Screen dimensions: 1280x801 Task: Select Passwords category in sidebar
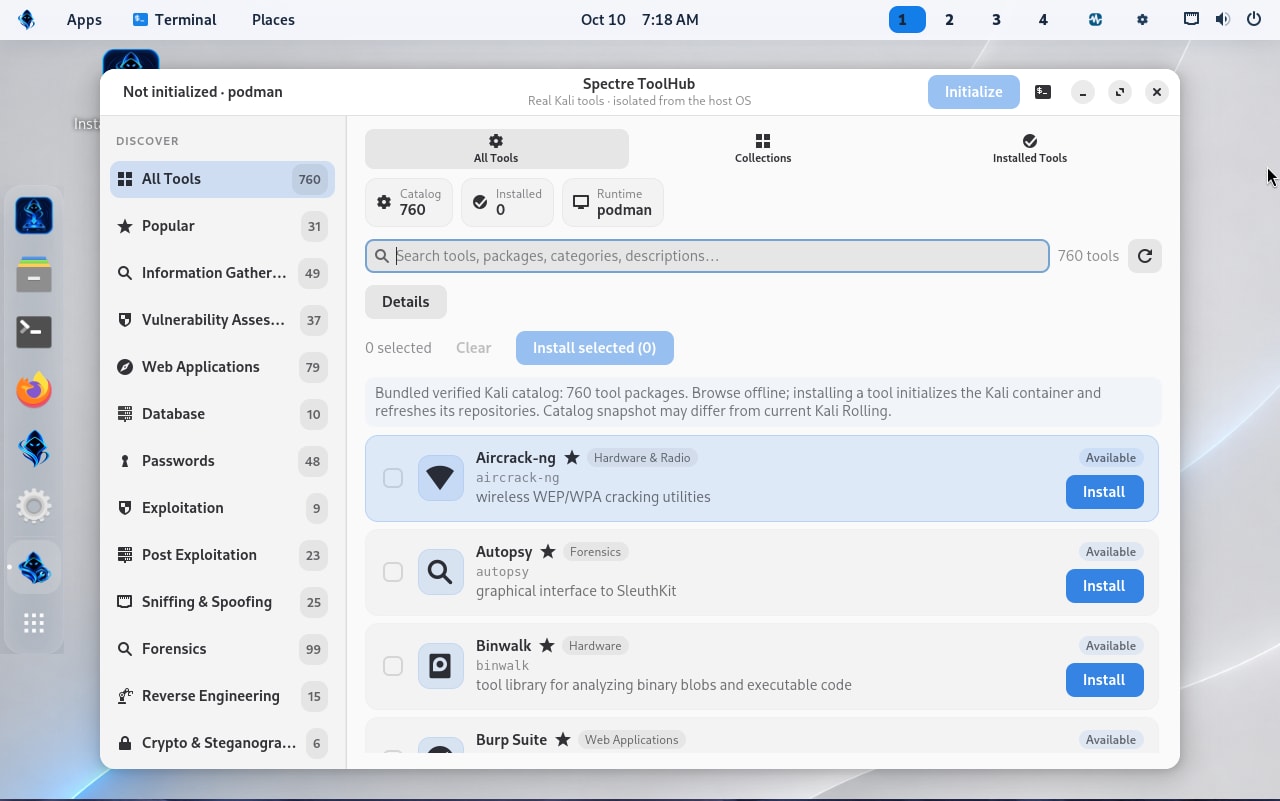pyautogui.click(x=222, y=461)
